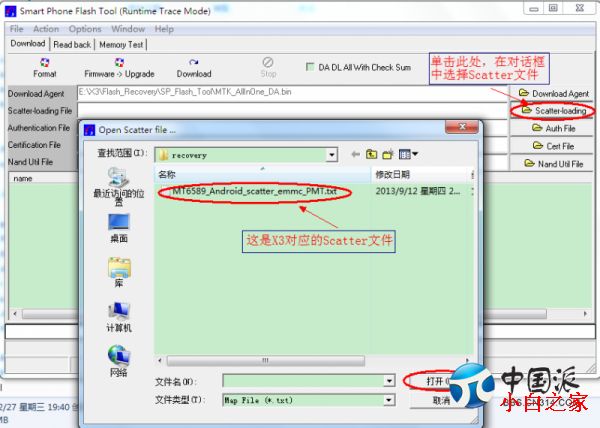Click the dialog horizontal scrollbar thumb
Viewport: 600px width, 428px height.
(x=266, y=360)
